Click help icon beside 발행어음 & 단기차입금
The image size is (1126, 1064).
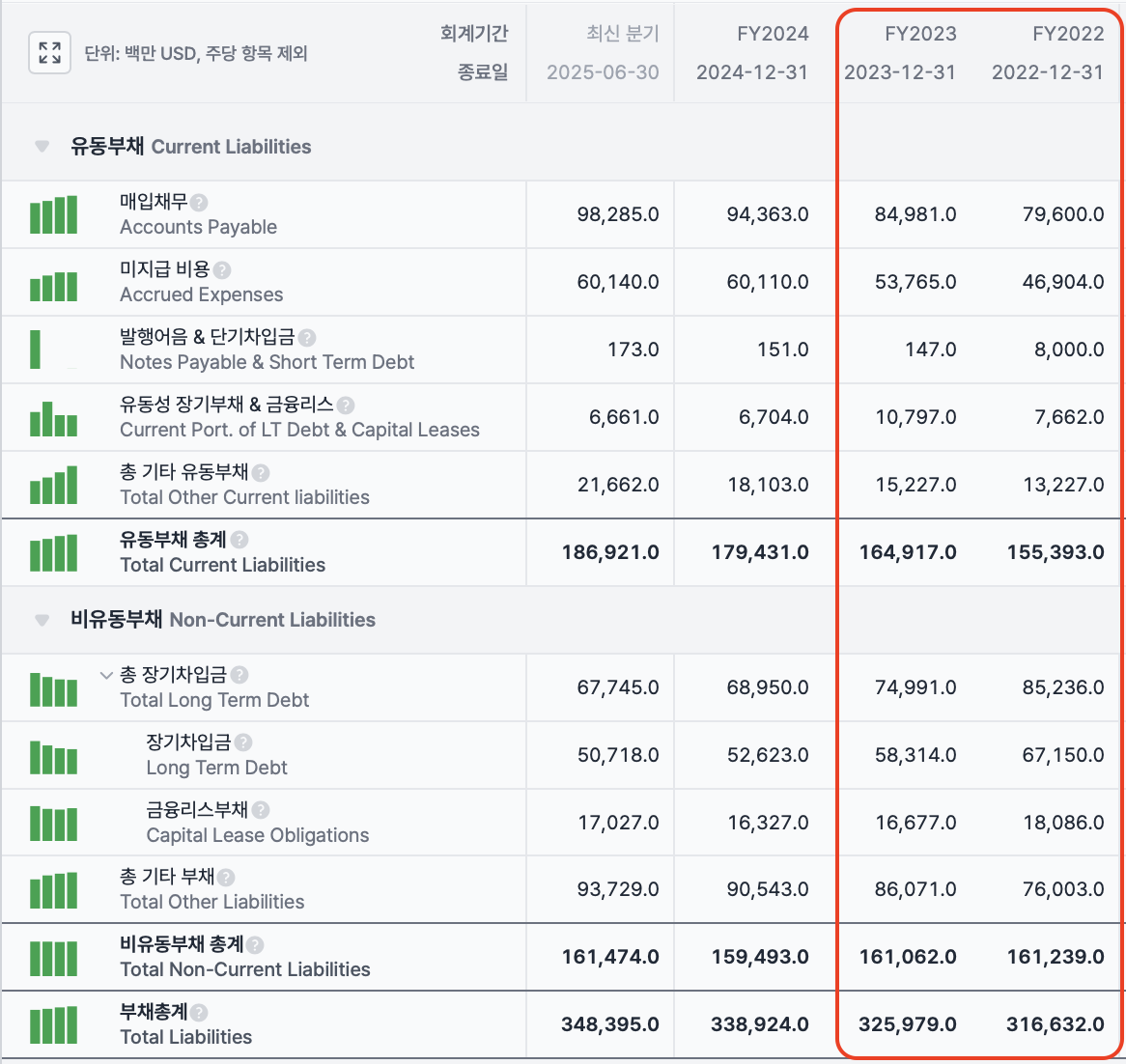[307, 338]
